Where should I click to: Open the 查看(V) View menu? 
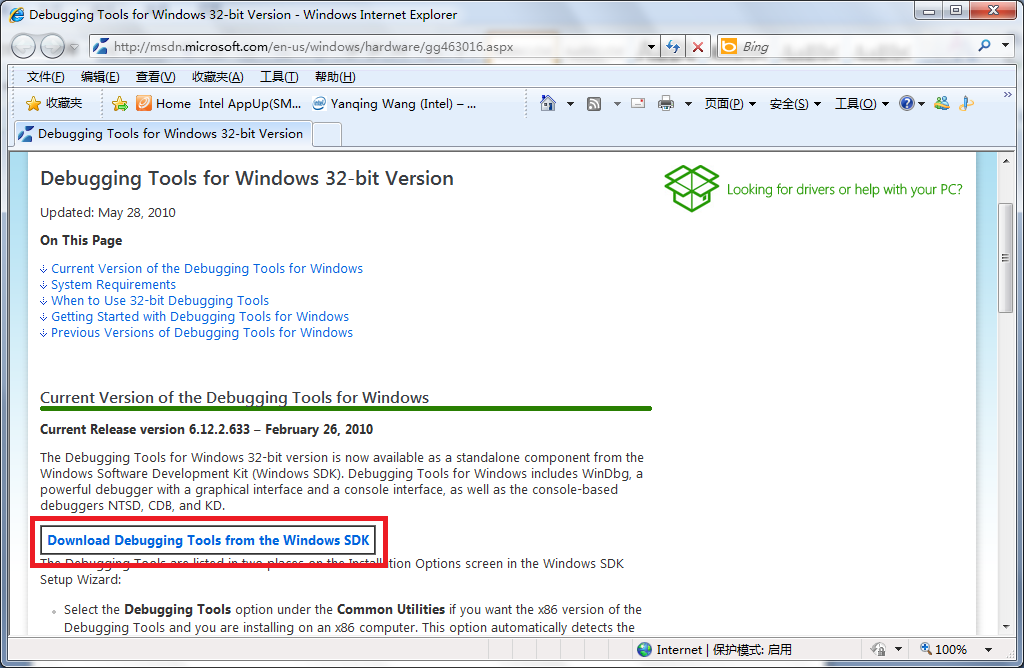point(155,77)
